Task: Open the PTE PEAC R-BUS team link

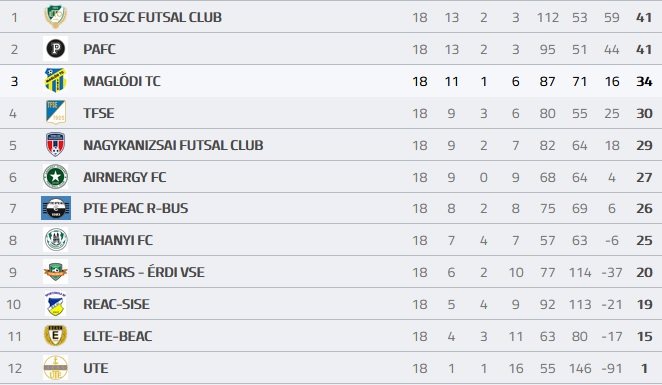Action: (136, 208)
